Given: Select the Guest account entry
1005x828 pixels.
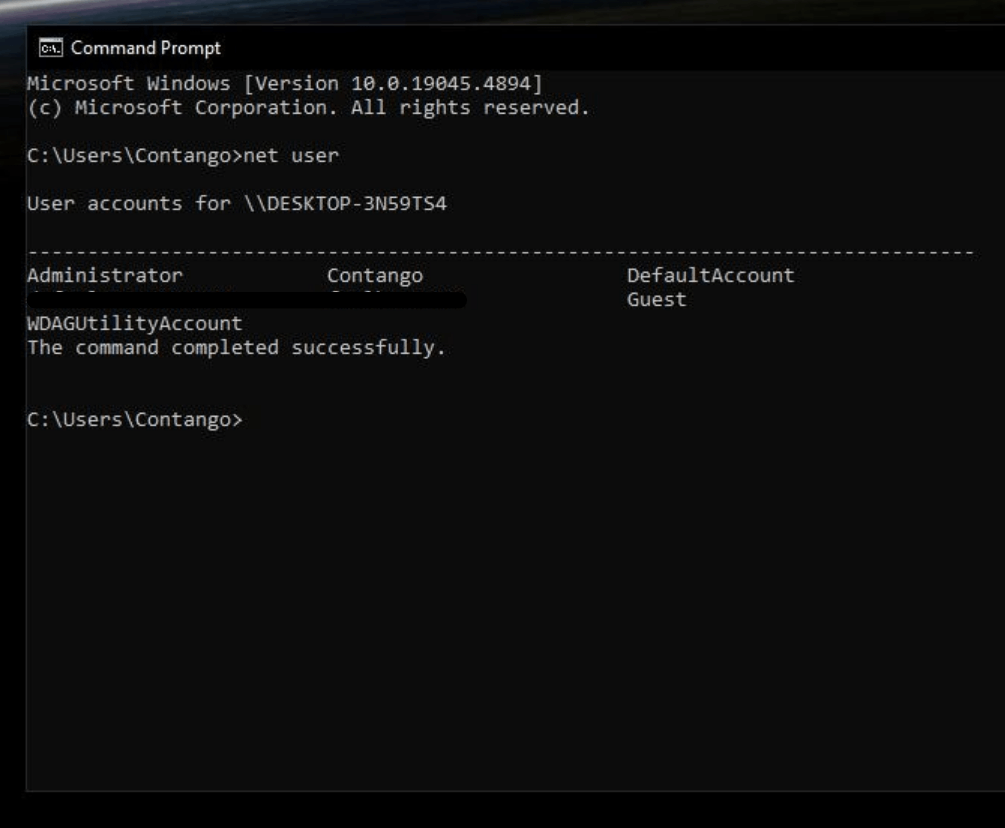Looking at the screenshot, I should [656, 299].
